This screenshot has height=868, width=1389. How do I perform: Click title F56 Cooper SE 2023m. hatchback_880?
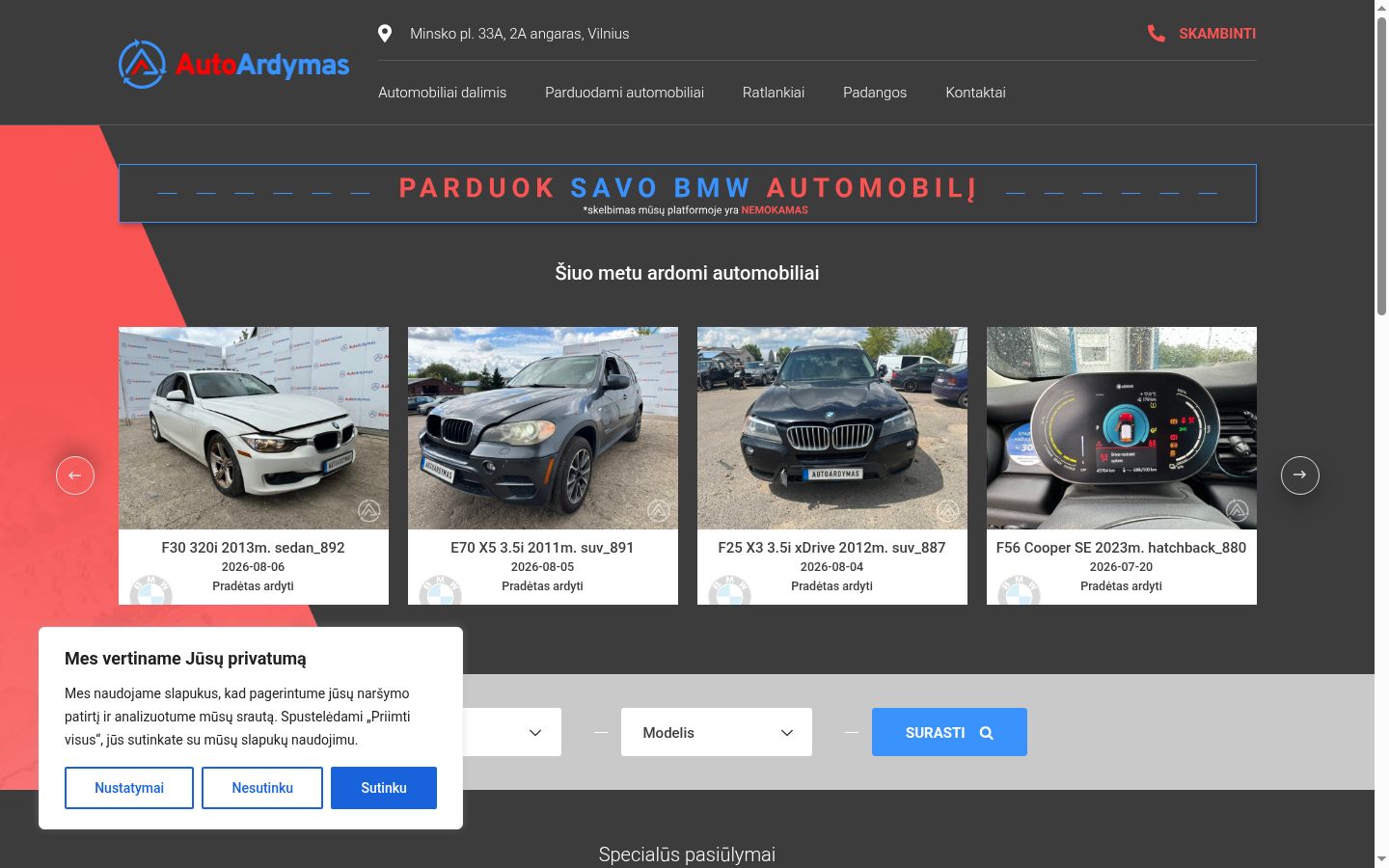coord(1121,547)
